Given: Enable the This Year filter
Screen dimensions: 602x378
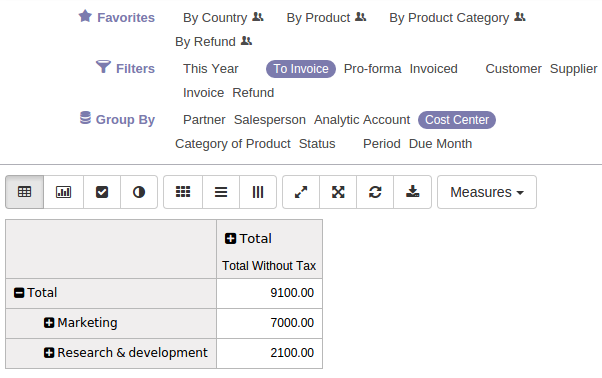Looking at the screenshot, I should coord(211,69).
